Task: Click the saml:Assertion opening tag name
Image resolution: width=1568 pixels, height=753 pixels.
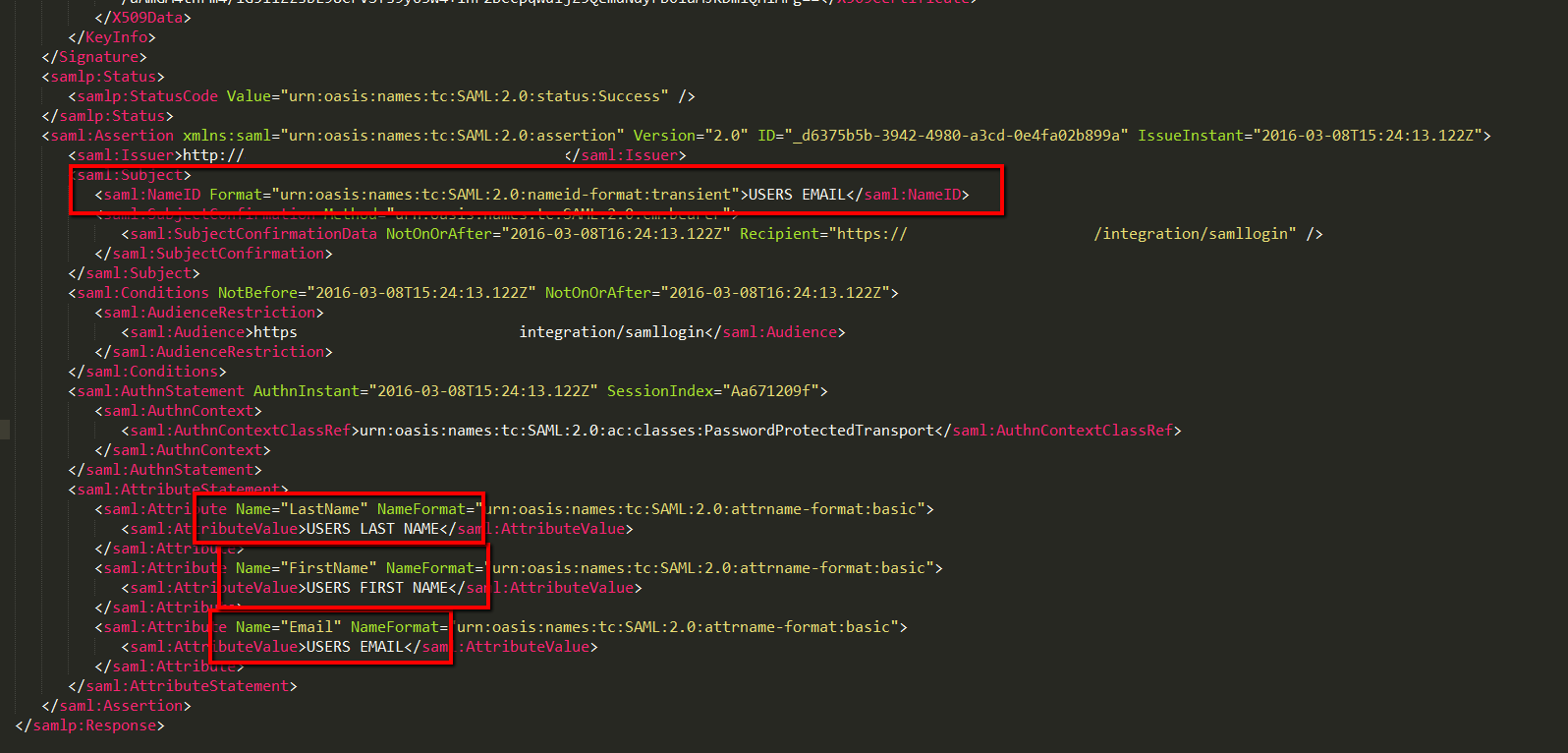Action: pyautogui.click(x=112, y=136)
